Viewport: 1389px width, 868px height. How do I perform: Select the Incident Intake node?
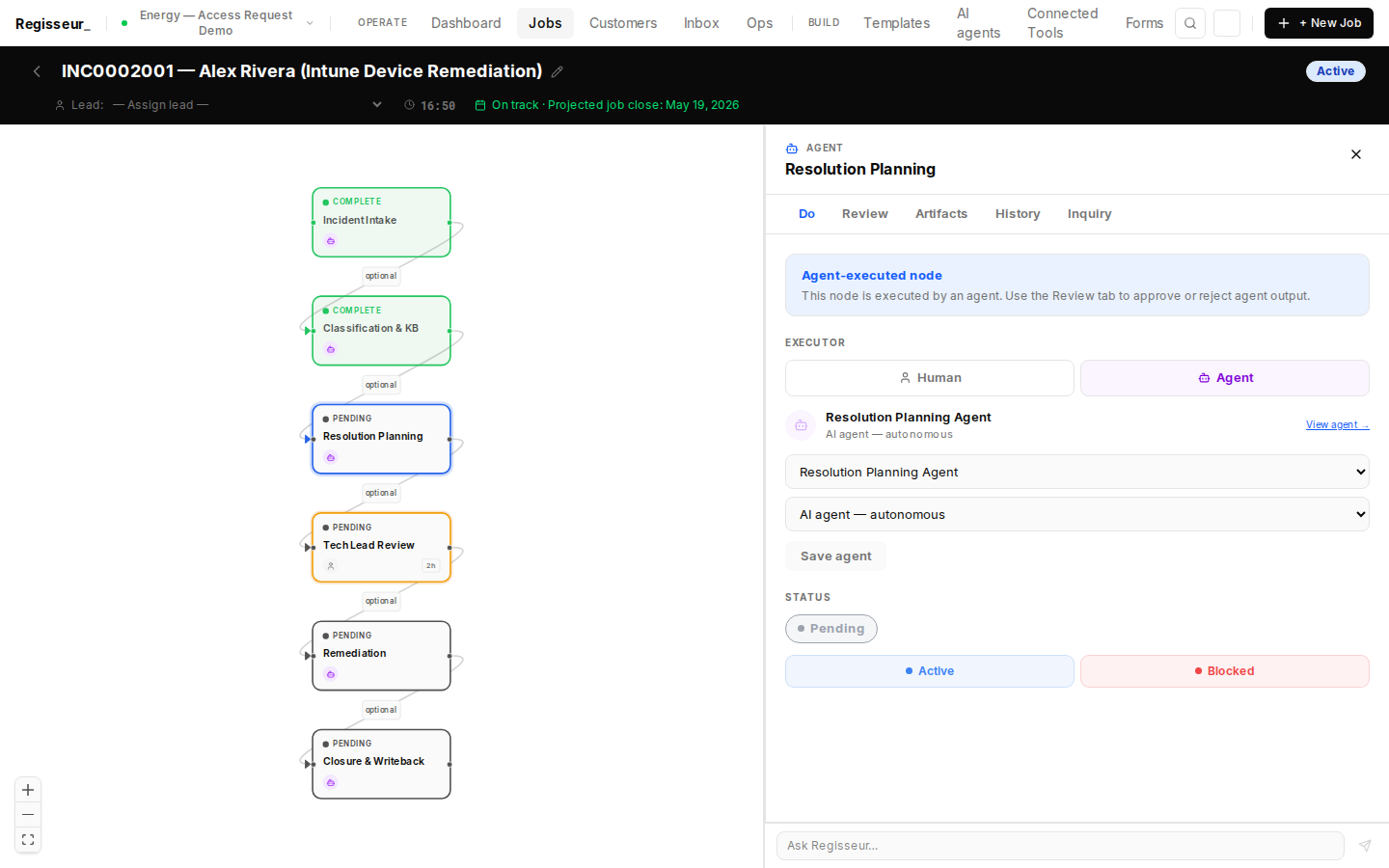pos(381,222)
